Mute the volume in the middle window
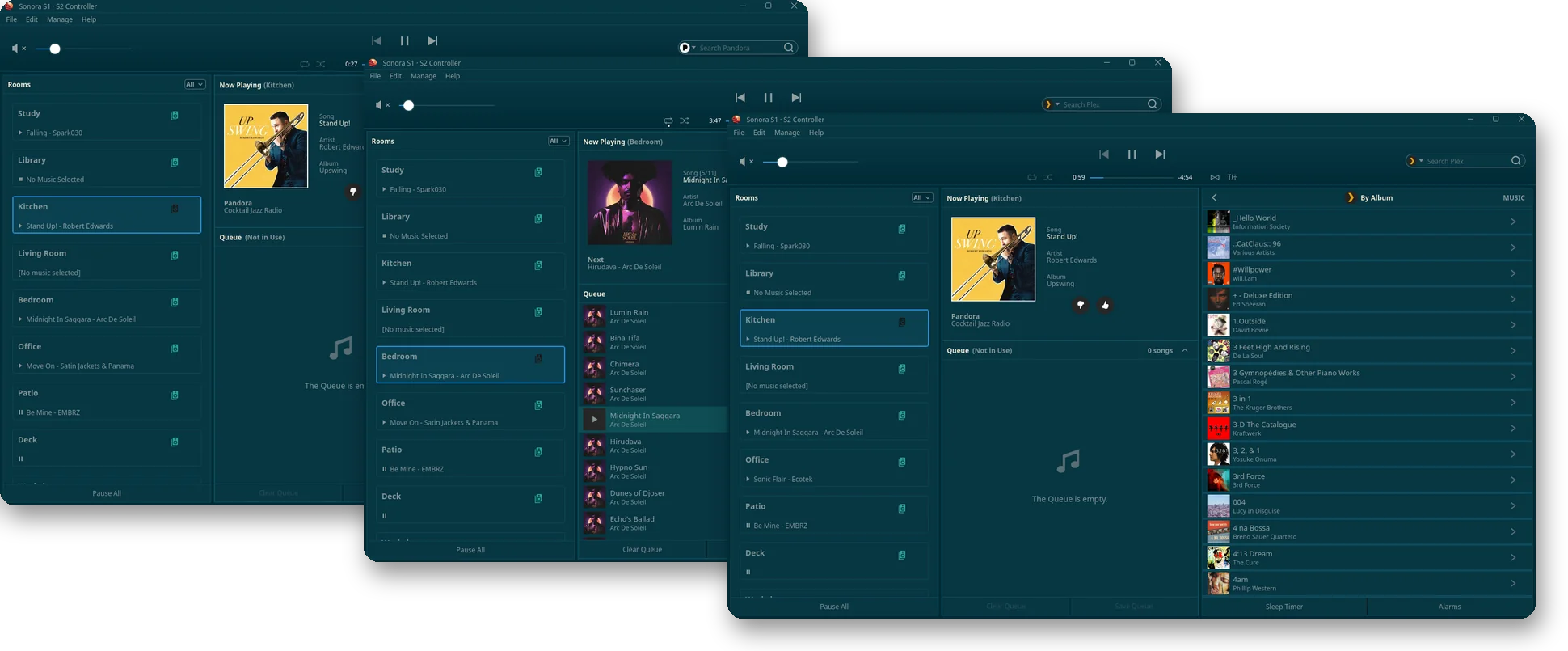 click(x=381, y=105)
